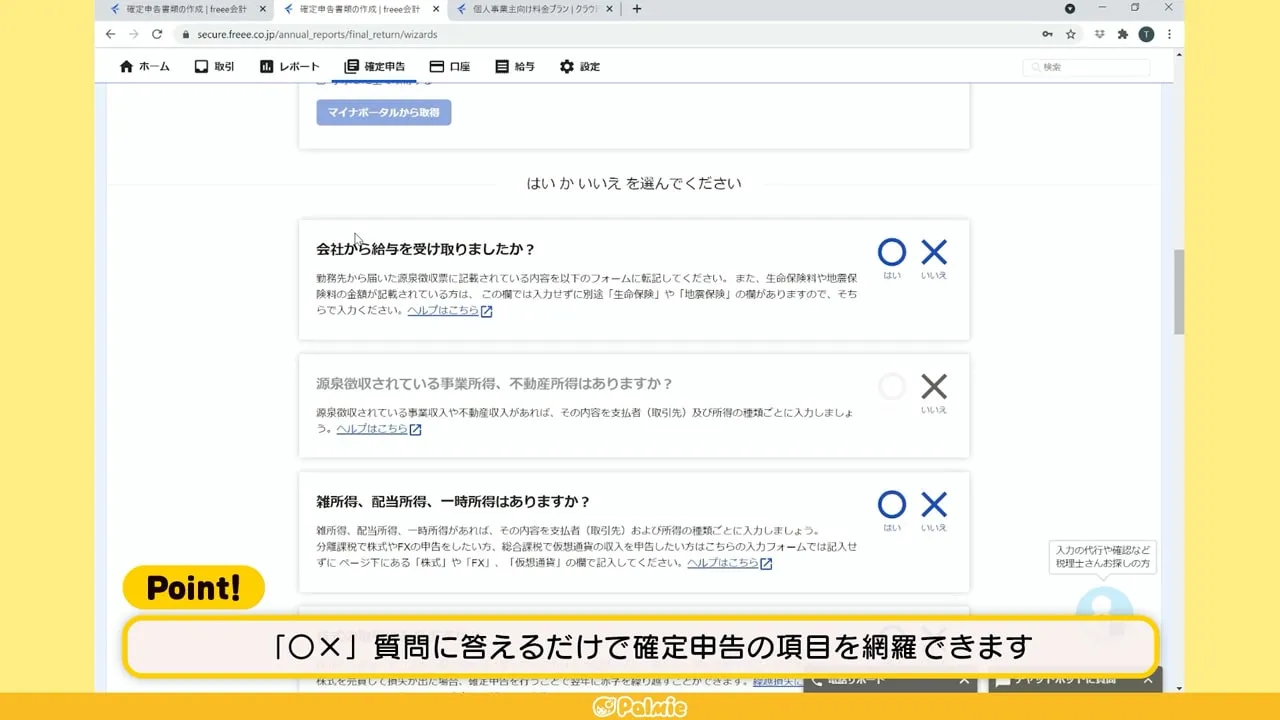Collapse the チャットボットに質問 panel
The height and width of the screenshot is (720, 1280).
[x=1148, y=680]
